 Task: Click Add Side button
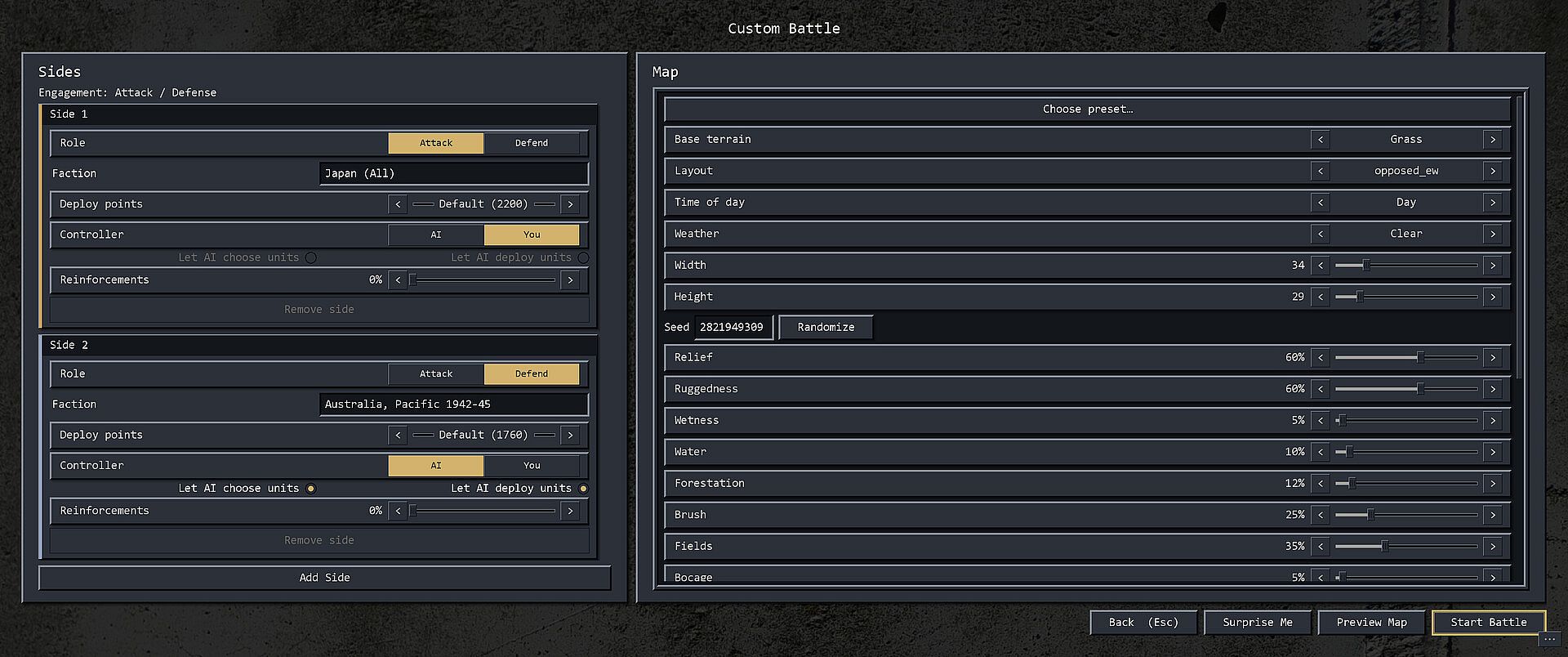[x=324, y=578]
